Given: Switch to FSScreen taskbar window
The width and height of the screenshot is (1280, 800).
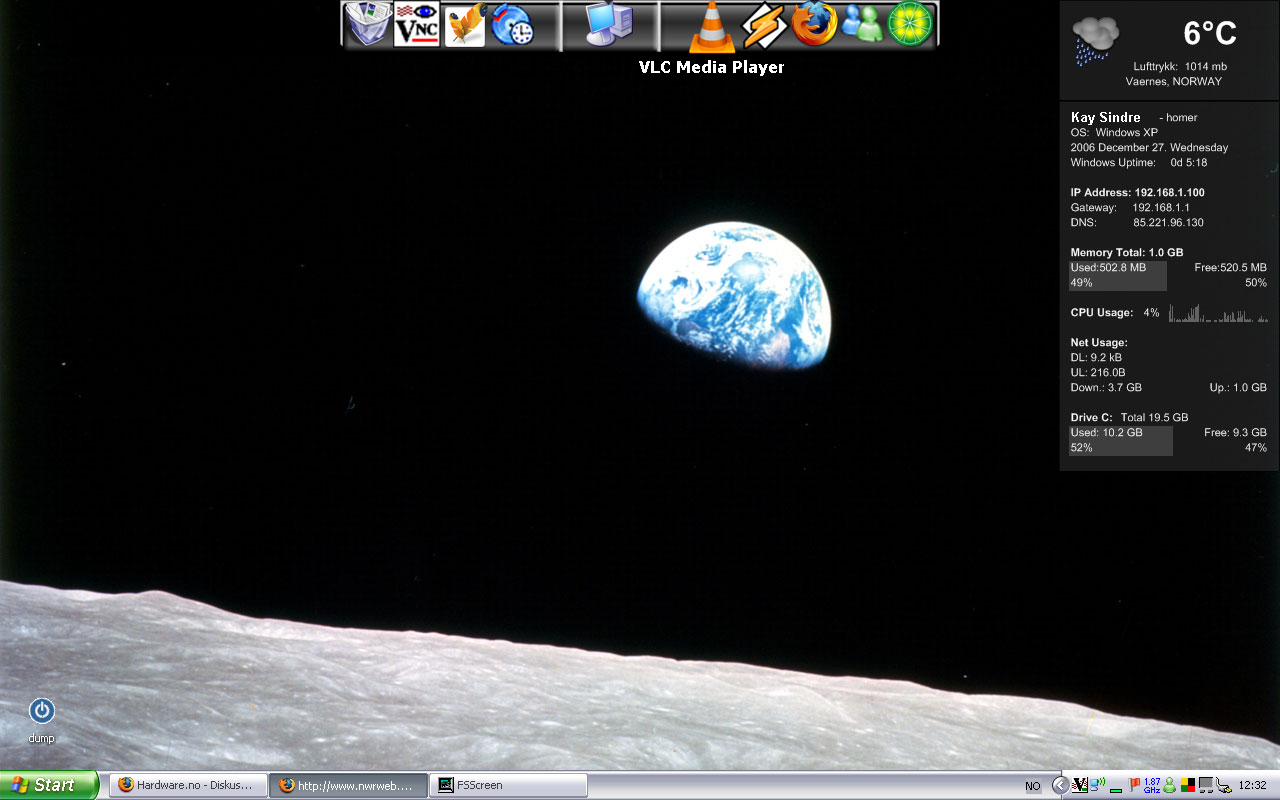Looking at the screenshot, I should point(508,785).
